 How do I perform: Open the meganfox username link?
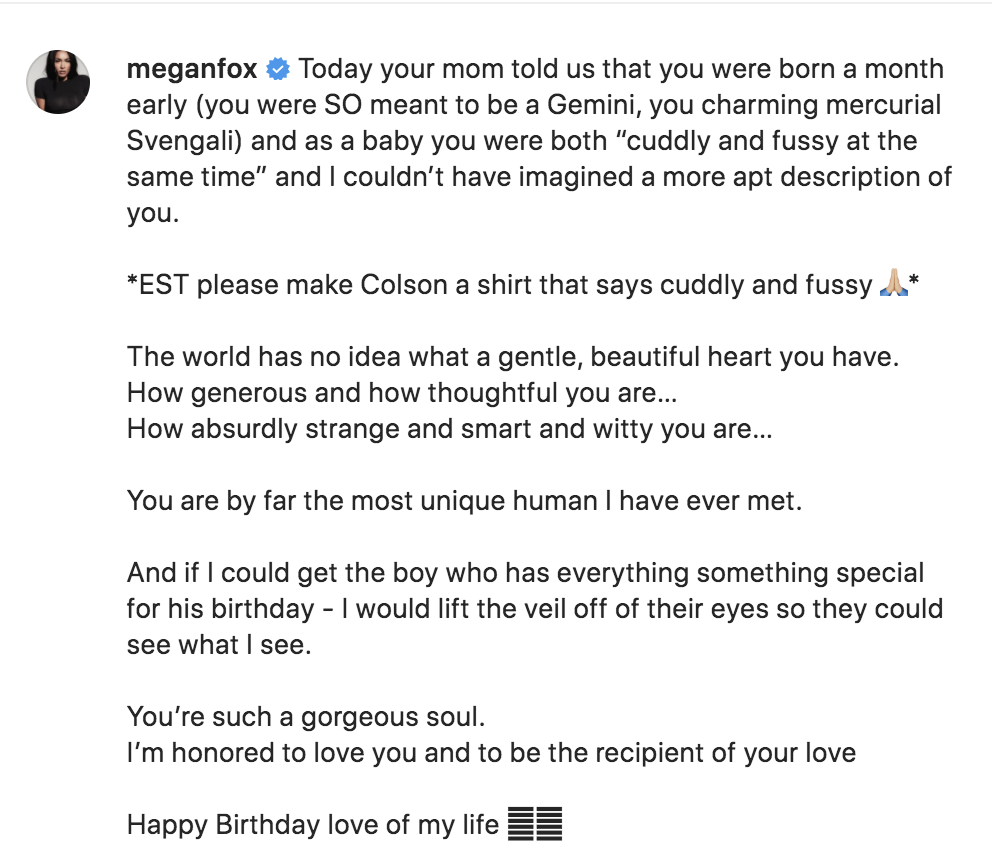pyautogui.click(x=193, y=70)
